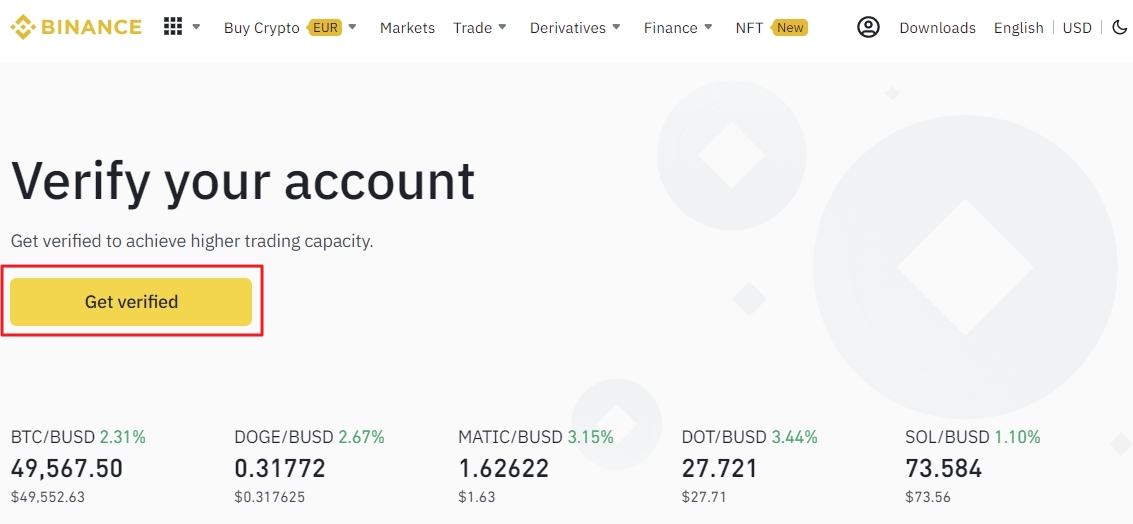Expand the Buy Crypto dropdown arrow
Viewport: 1133px width, 524px height.
coord(353,27)
